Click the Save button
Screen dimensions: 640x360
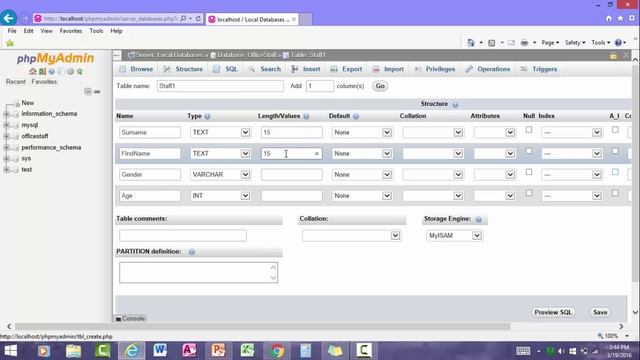pos(600,312)
